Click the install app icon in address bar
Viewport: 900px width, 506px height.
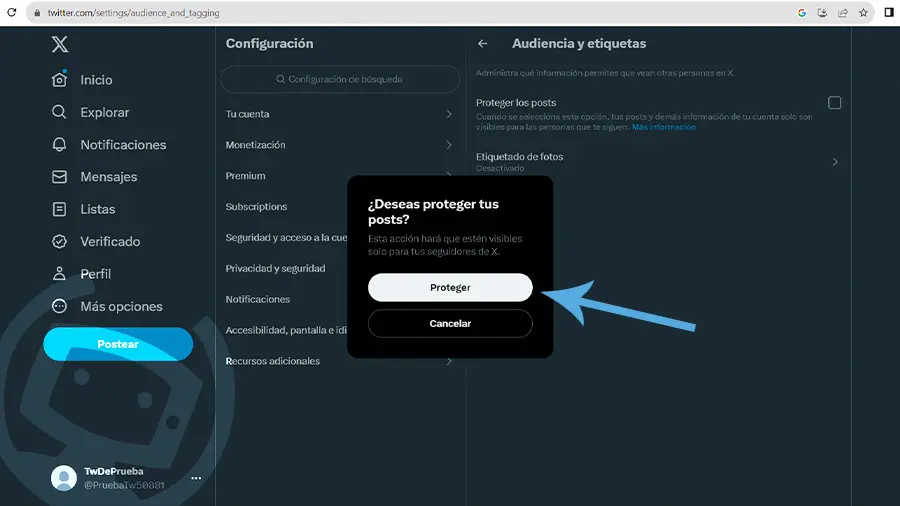822,13
